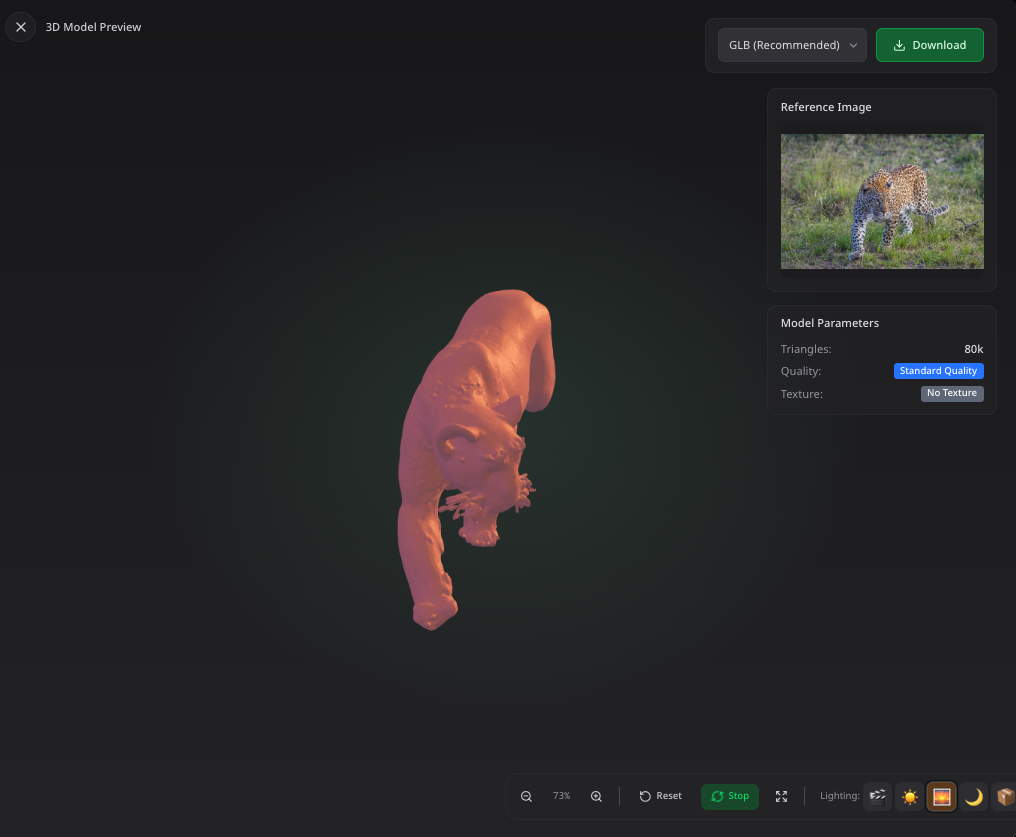This screenshot has width=1016, height=837.
Task: Reset the model view
Action: click(660, 796)
